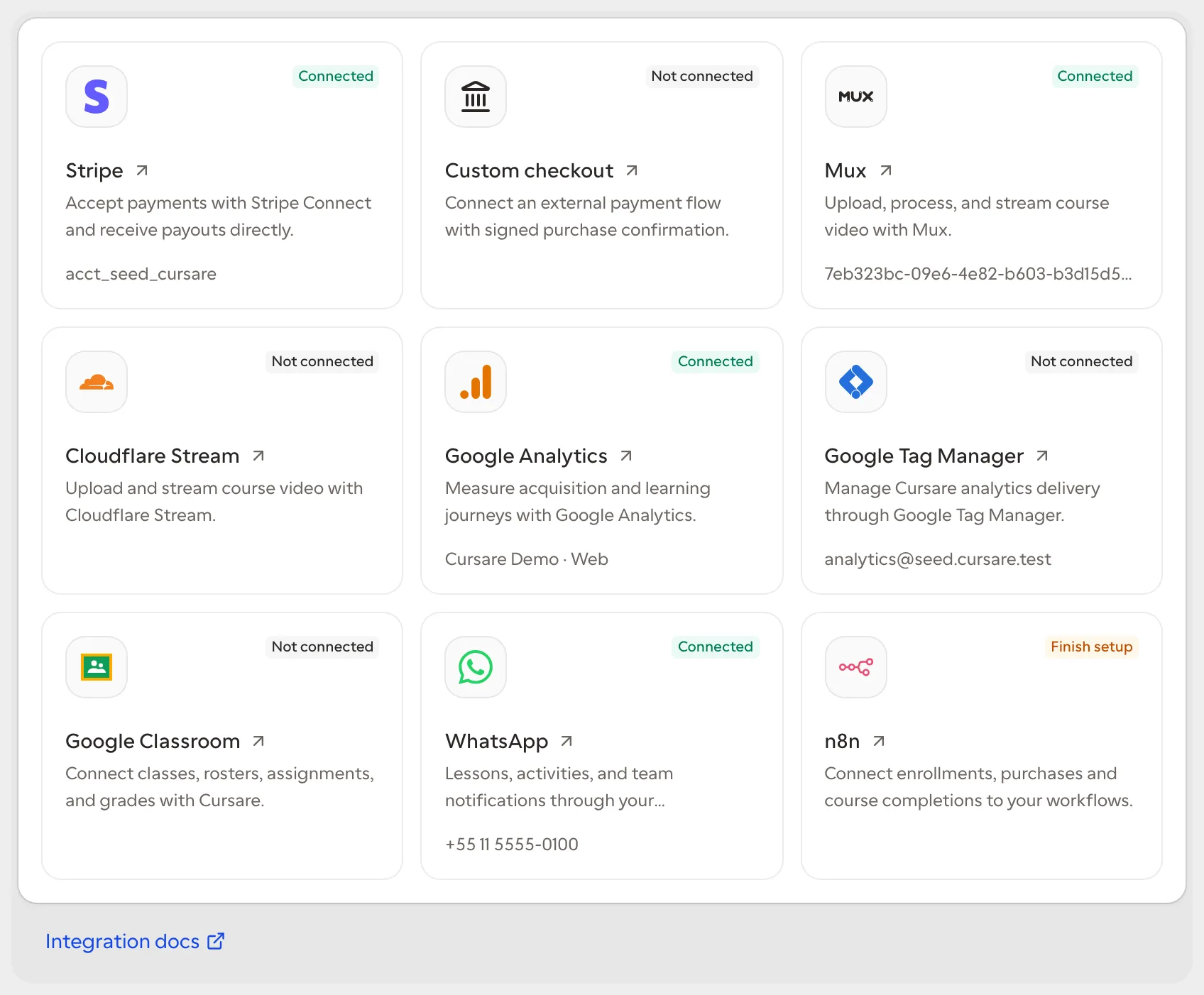Viewport: 1204px width, 995px height.
Task: Click the Stripe integration title
Action: (94, 171)
